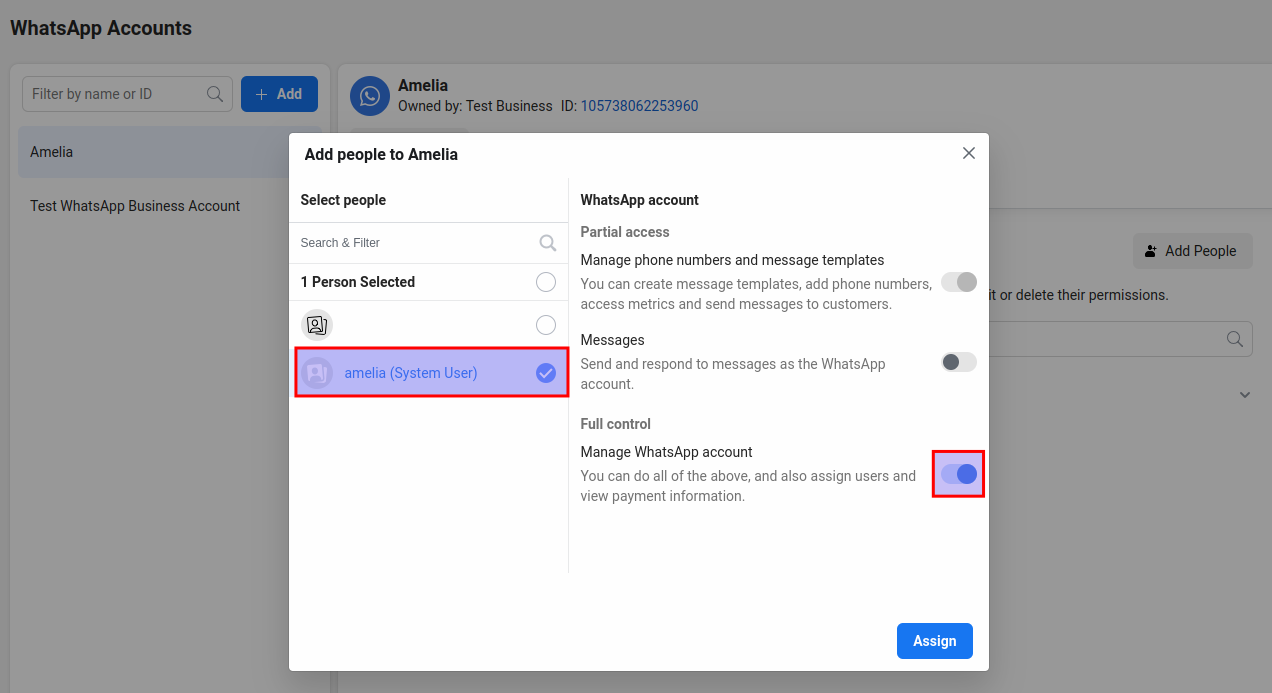
Task: Enable the Messages permission switch
Action: (x=959, y=362)
